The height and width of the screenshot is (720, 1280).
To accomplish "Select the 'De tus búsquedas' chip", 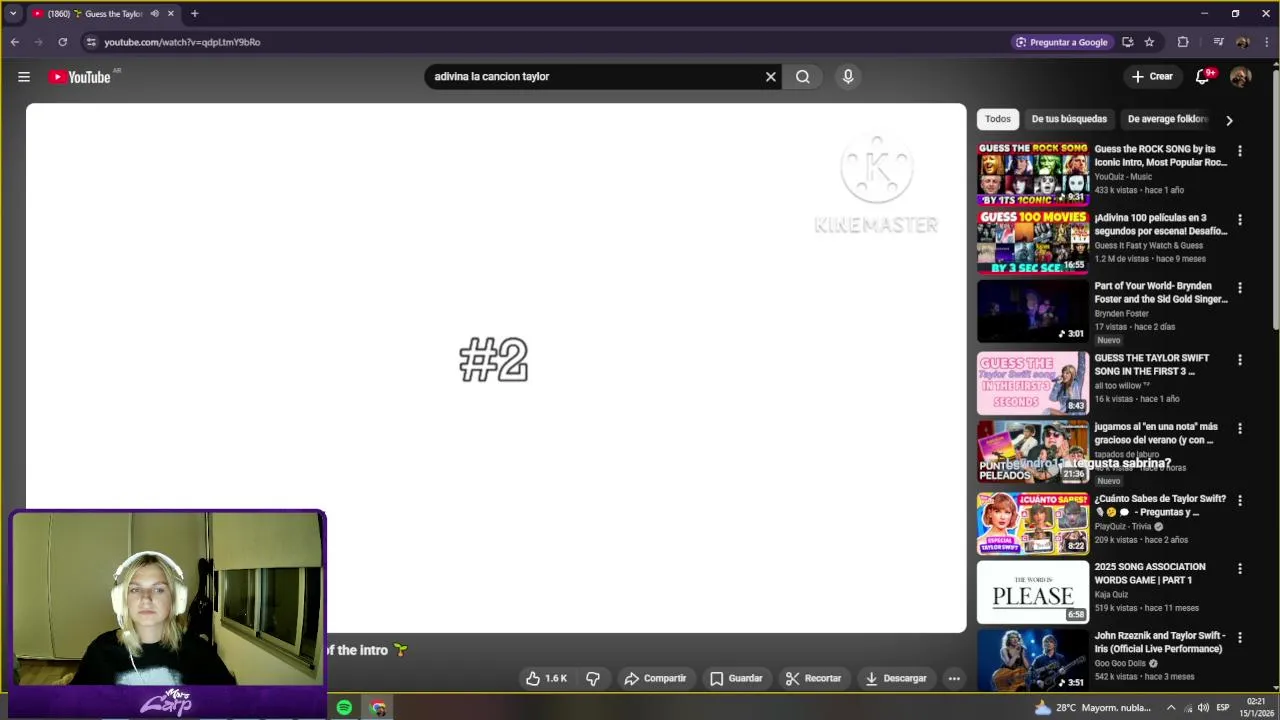I will [x=1069, y=119].
